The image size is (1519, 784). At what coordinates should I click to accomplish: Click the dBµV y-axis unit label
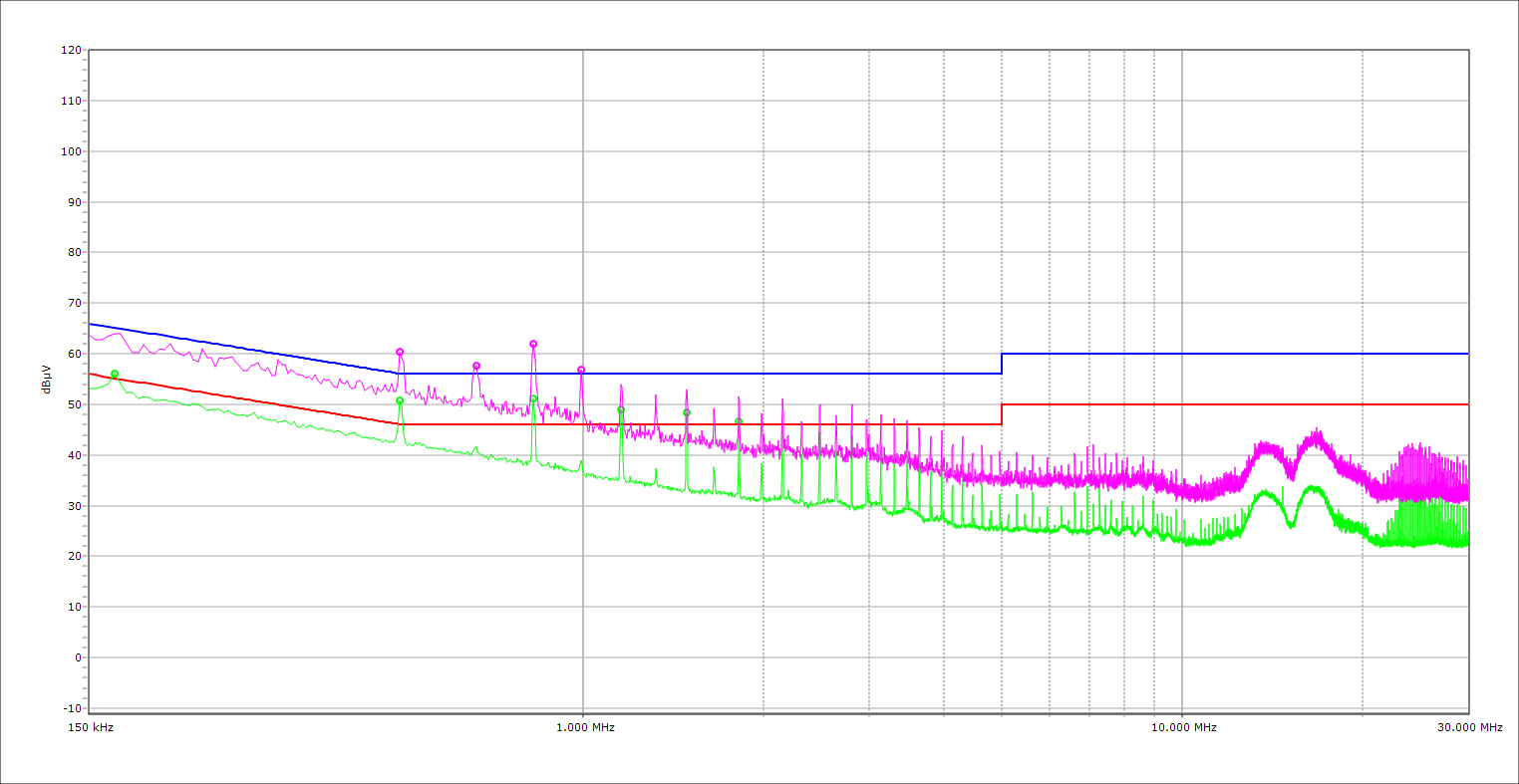pos(48,380)
